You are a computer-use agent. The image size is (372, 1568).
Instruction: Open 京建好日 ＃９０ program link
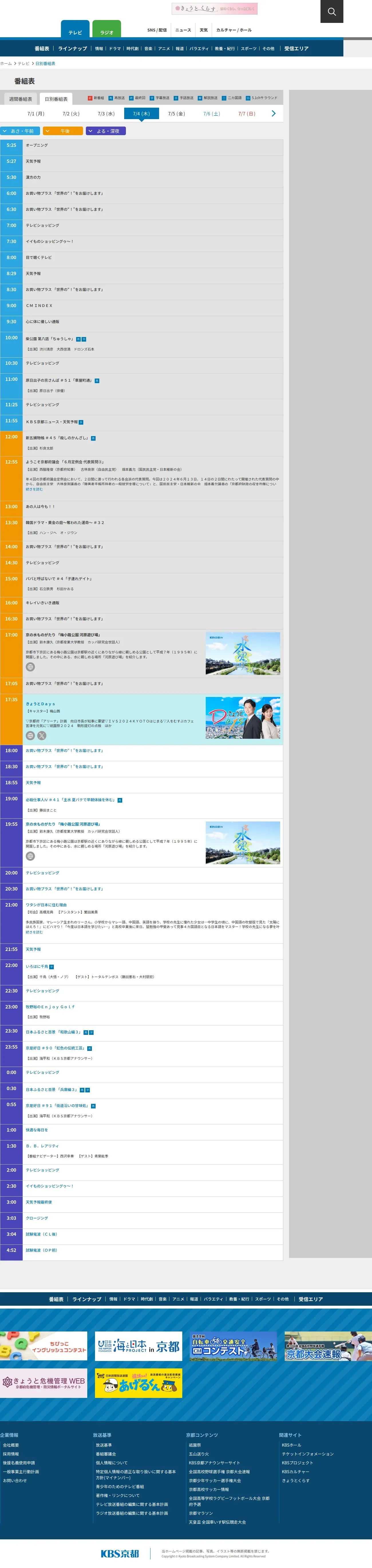(55, 1048)
